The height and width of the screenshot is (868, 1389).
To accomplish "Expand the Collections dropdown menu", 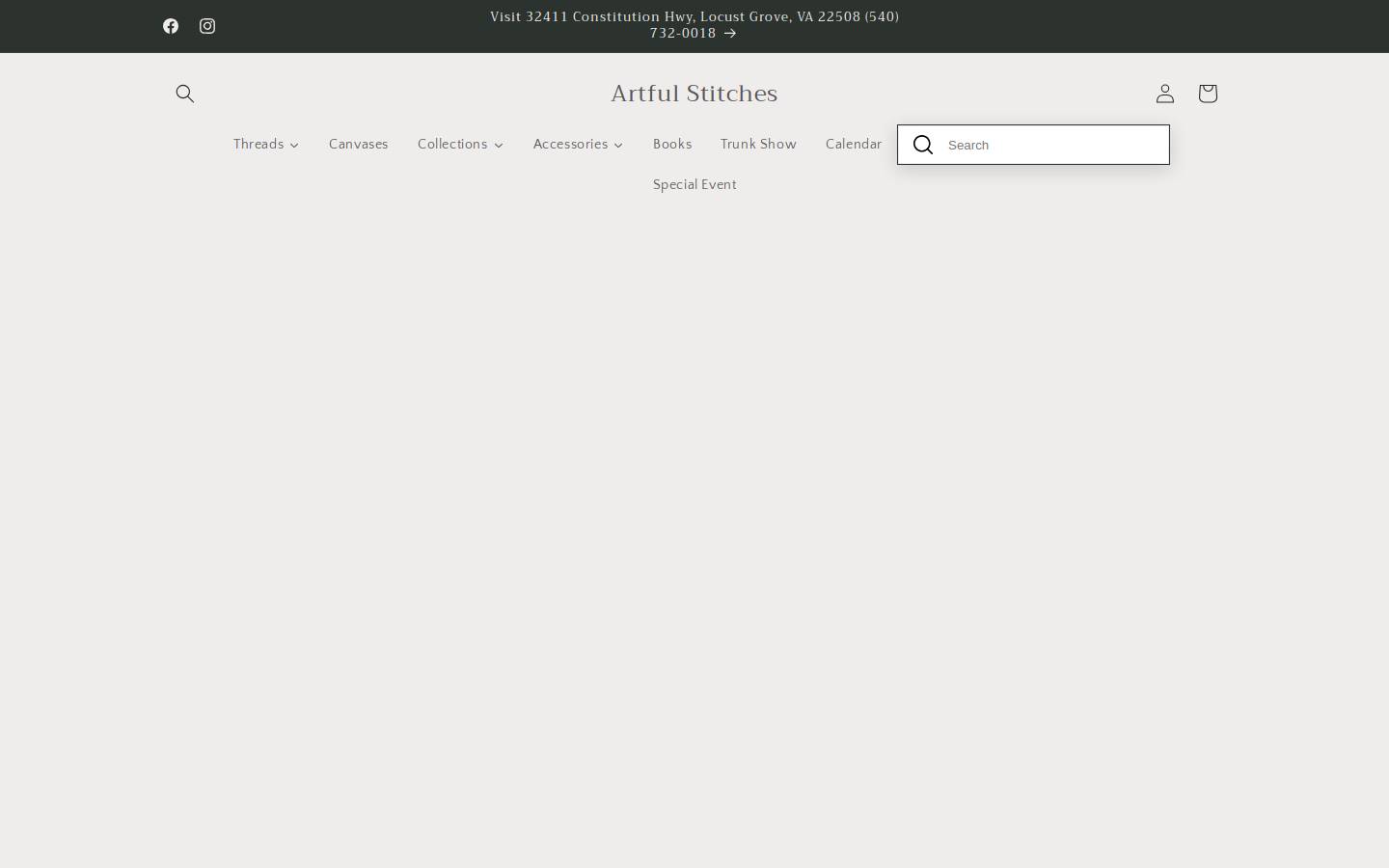I will pyautogui.click(x=460, y=145).
